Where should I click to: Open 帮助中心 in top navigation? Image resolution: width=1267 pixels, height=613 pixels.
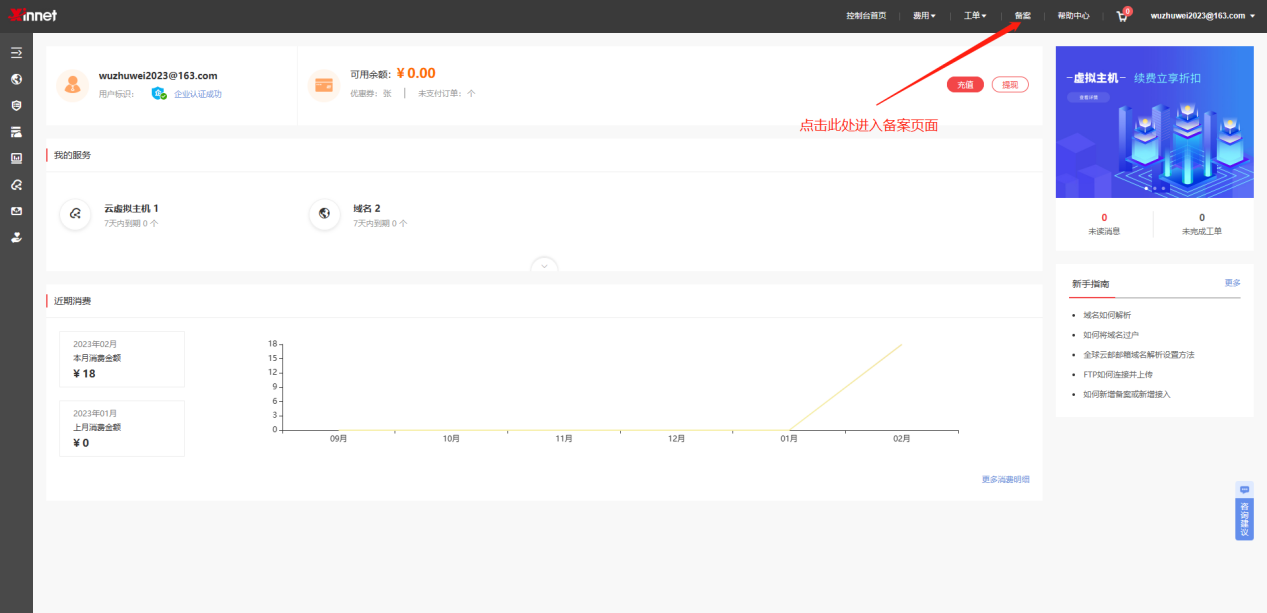click(x=1073, y=16)
